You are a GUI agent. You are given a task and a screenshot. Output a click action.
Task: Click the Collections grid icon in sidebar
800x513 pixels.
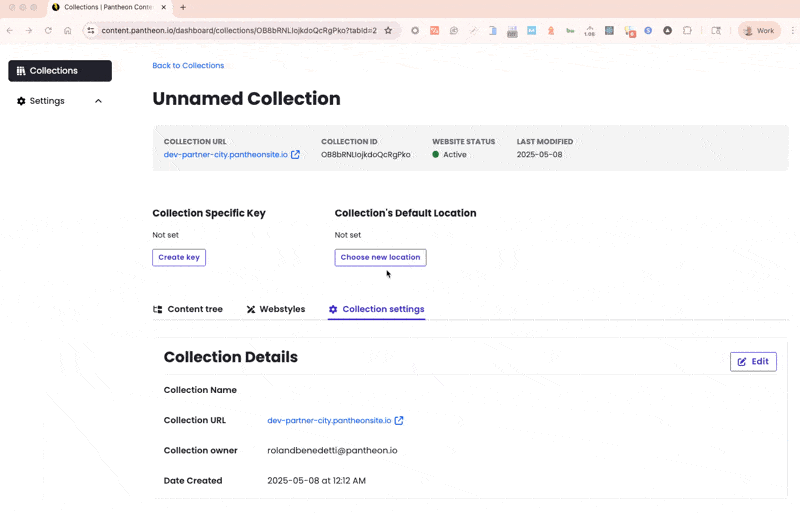(x=21, y=71)
